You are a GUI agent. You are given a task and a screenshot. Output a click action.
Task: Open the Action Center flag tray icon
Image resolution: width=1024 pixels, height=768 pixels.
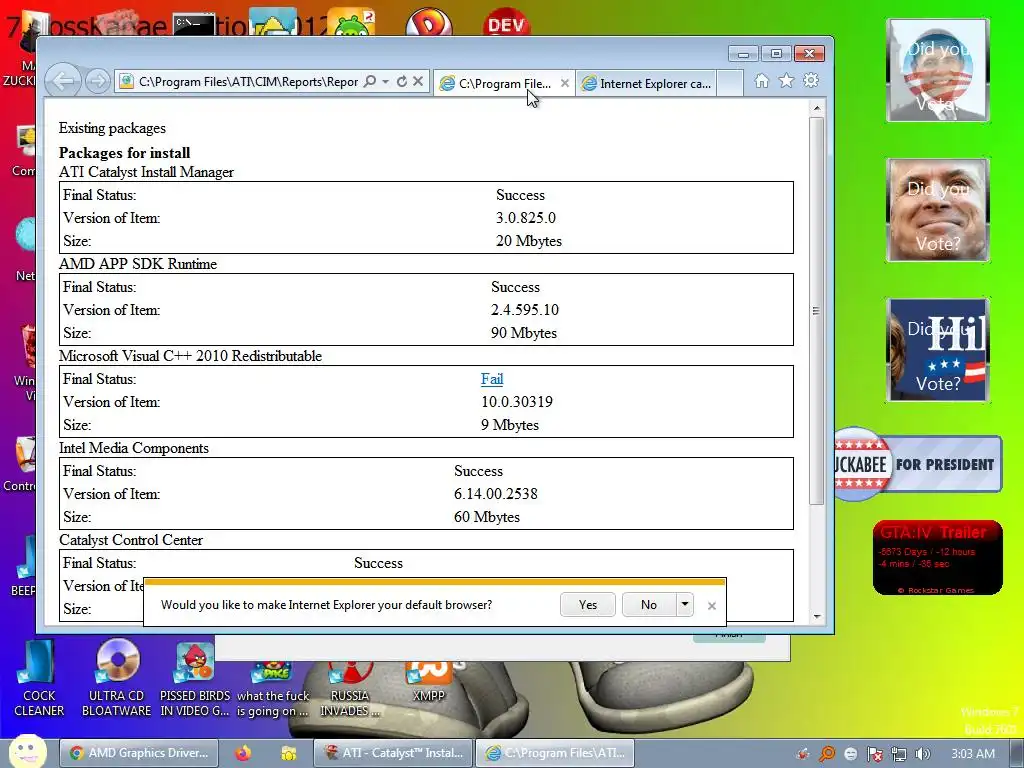point(874,754)
